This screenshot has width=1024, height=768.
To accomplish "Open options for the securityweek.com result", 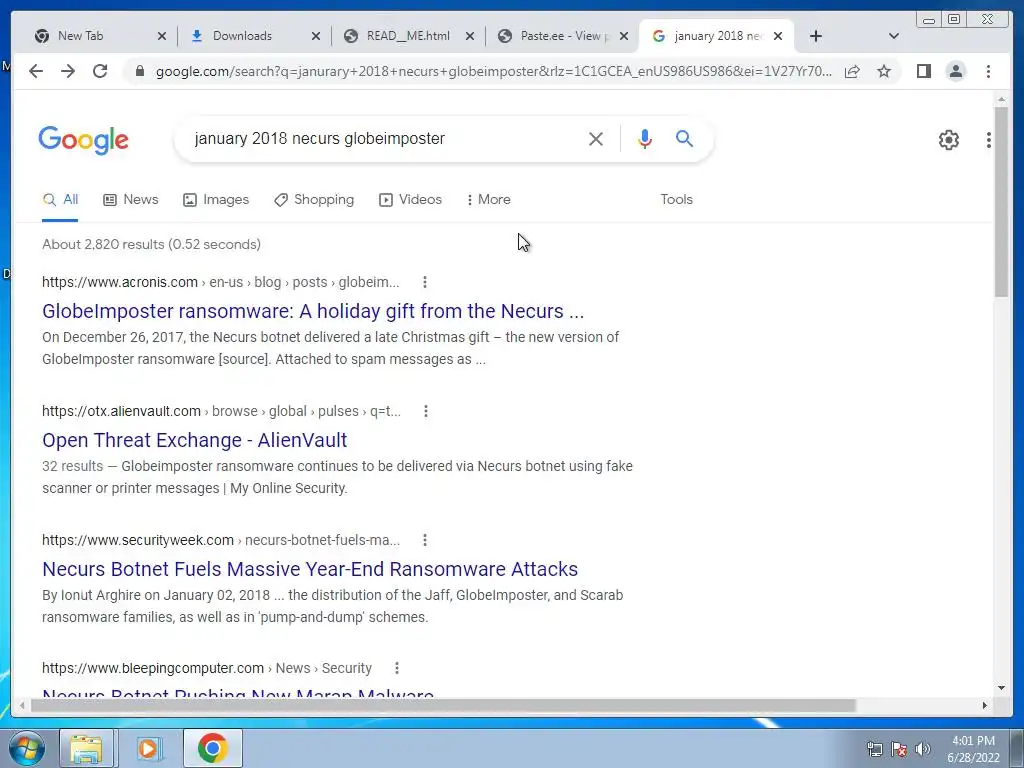I will pyautogui.click(x=425, y=540).
